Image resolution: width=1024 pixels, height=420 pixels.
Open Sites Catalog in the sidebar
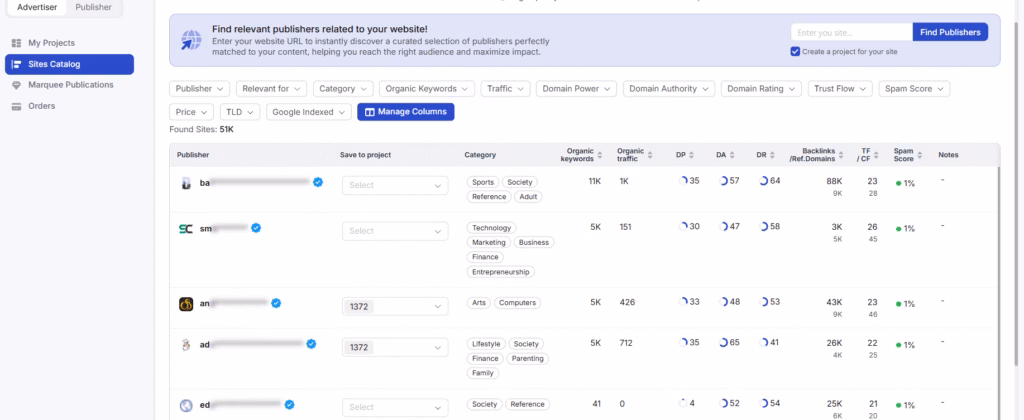pyautogui.click(x=68, y=64)
